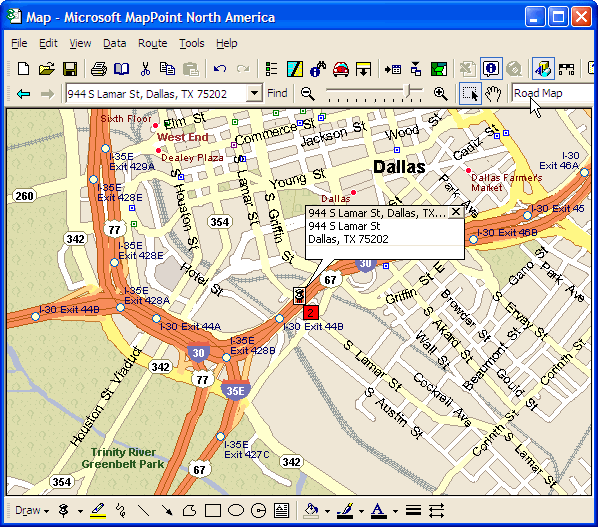
Task: Open the Road Map style dropdown
Action: (x=554, y=93)
